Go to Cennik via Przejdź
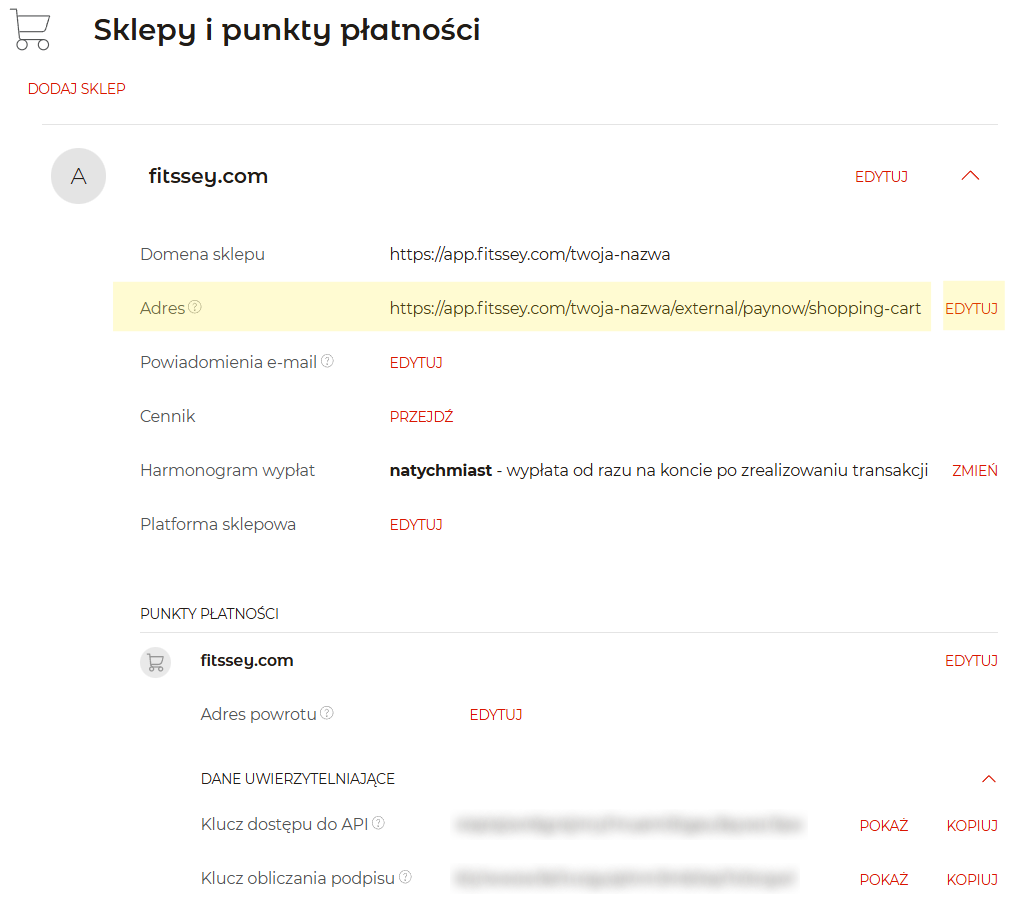This screenshot has height=912, width=1033. pos(421,417)
